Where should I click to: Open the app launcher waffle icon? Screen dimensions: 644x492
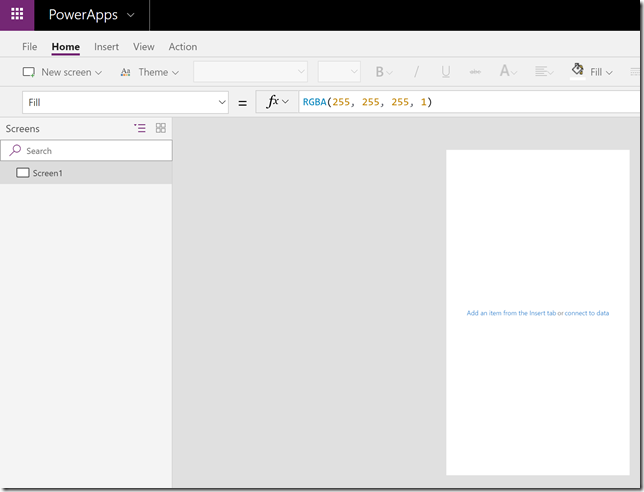(17, 14)
